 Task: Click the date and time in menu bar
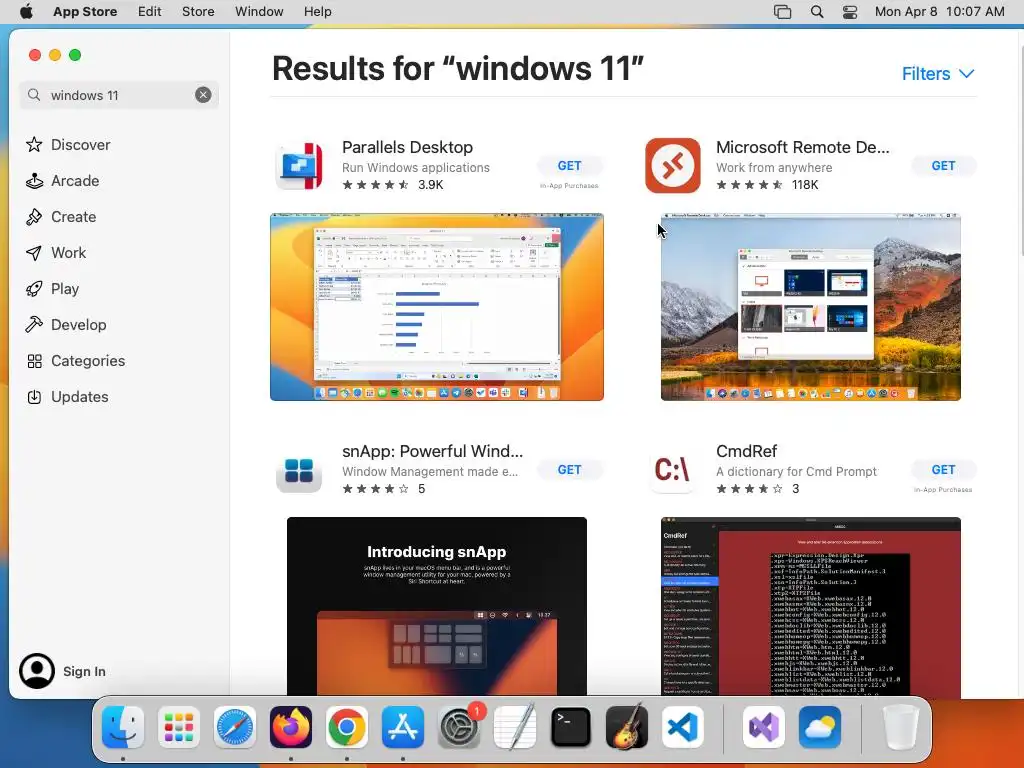[939, 11]
